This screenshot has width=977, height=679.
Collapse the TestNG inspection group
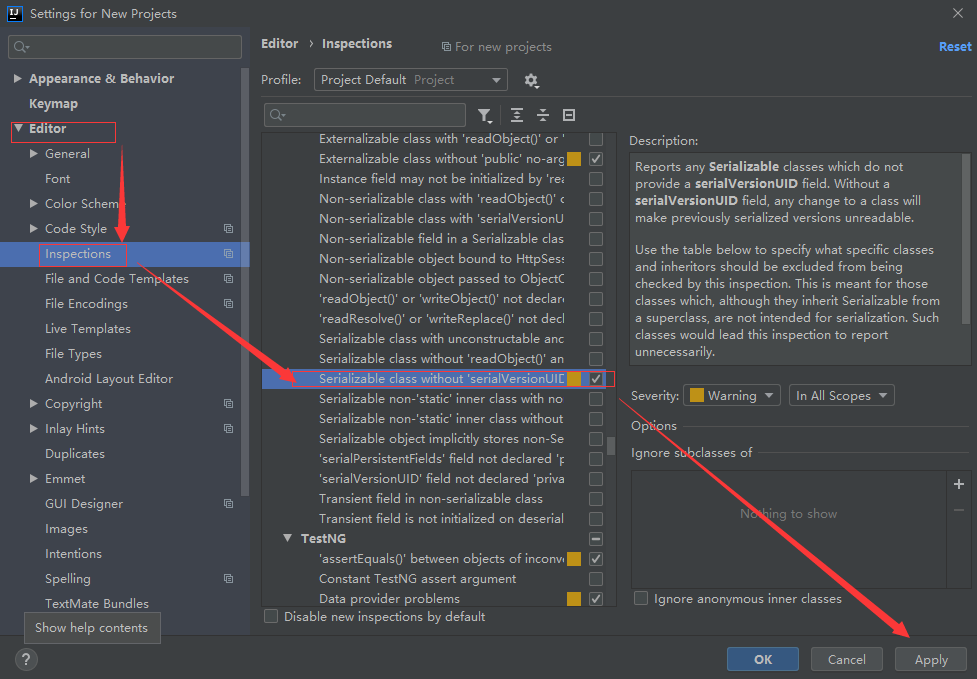[287, 538]
